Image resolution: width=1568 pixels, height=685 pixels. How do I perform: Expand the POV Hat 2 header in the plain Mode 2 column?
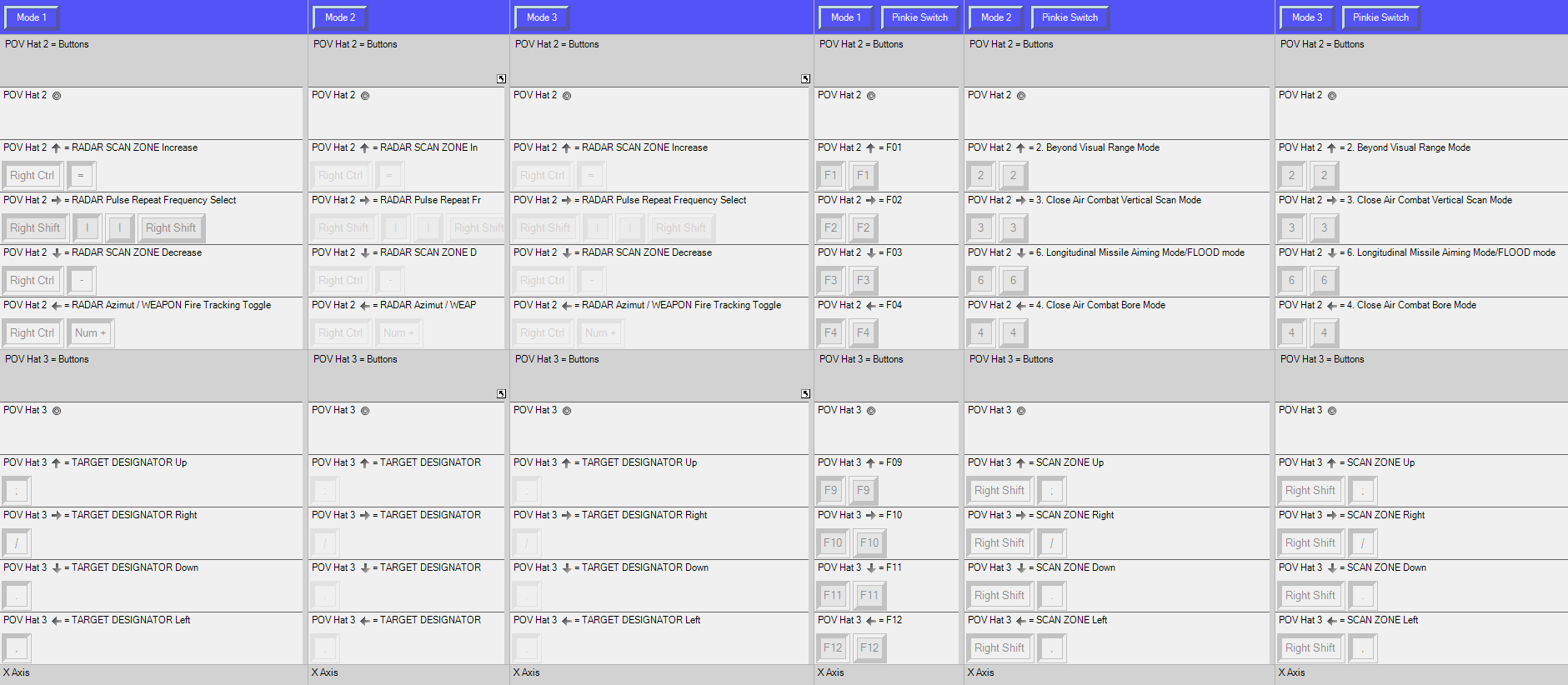[501, 79]
